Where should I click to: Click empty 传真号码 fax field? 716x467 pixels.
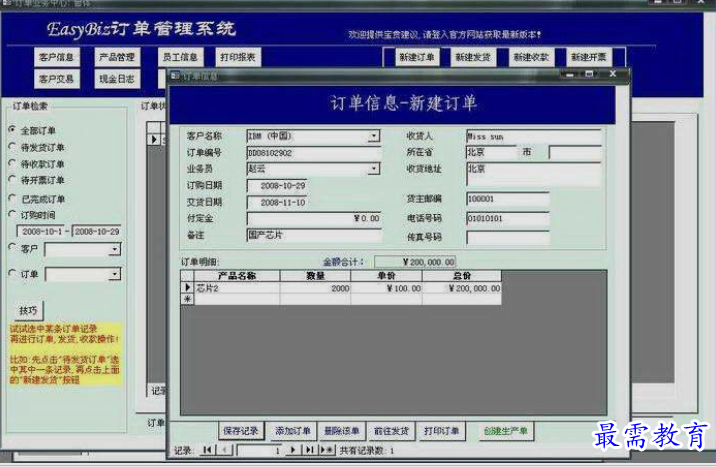tap(507, 237)
